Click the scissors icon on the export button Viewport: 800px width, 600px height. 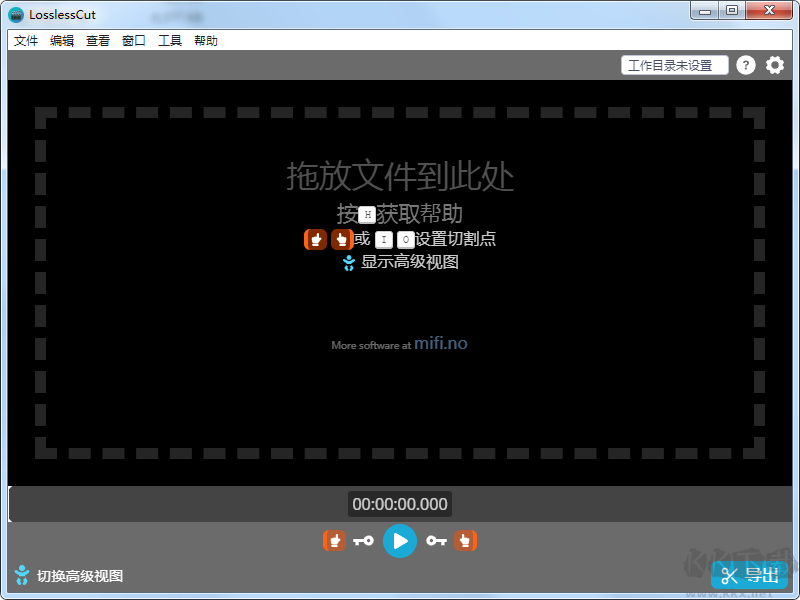tap(729, 575)
